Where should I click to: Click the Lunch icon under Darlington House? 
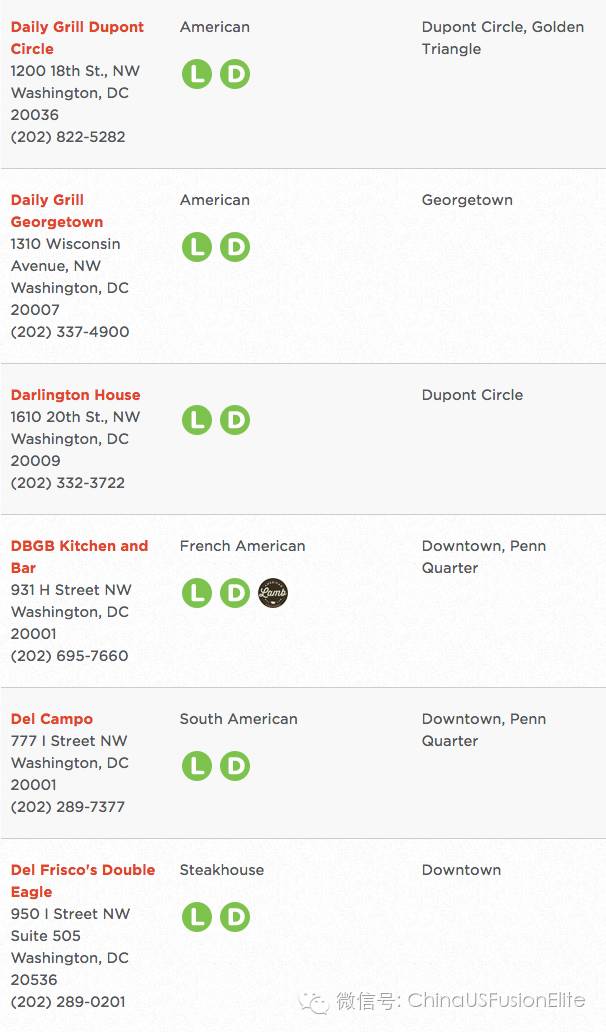197,420
